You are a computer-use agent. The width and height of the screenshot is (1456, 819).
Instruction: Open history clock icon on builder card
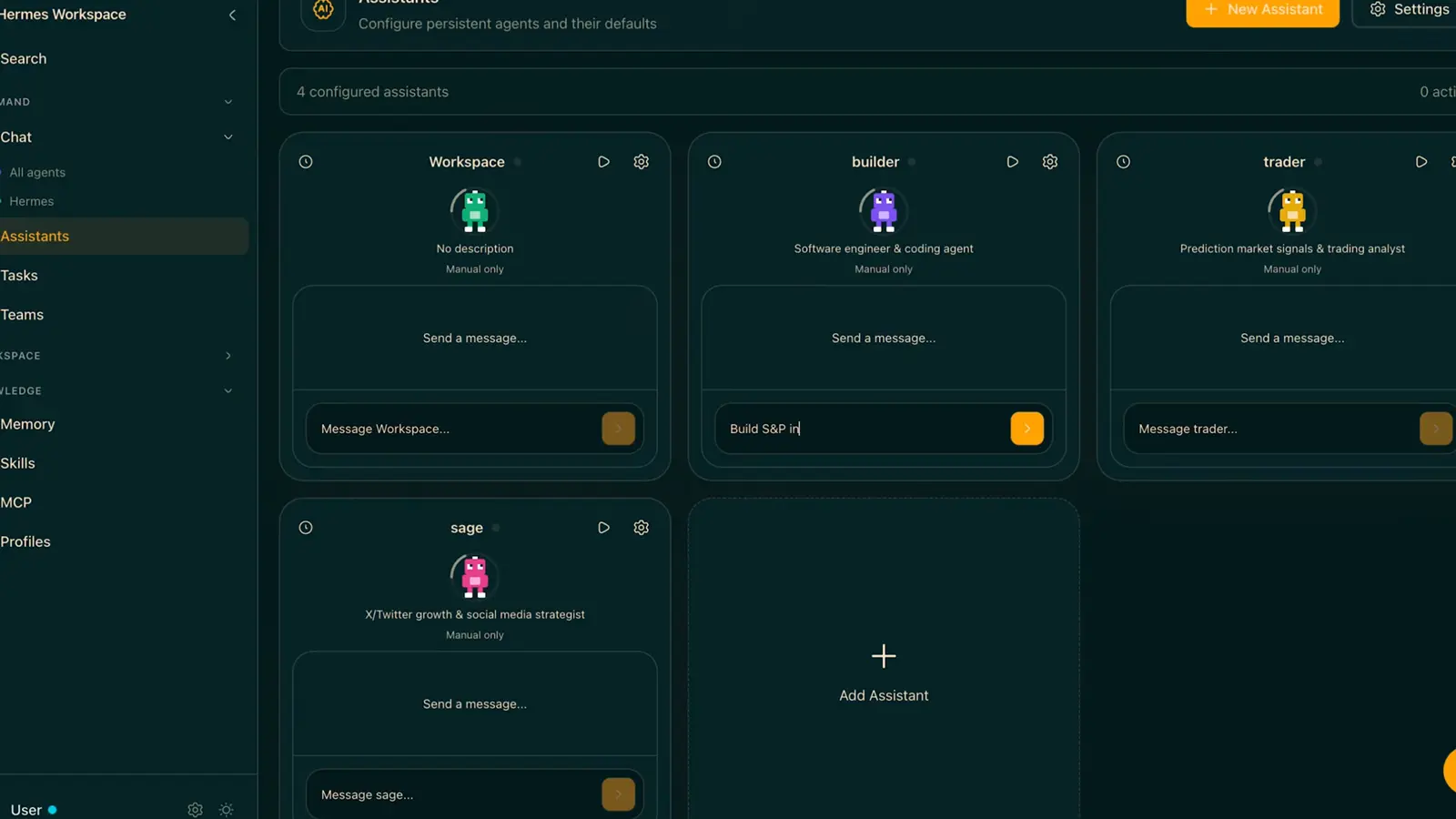714,162
